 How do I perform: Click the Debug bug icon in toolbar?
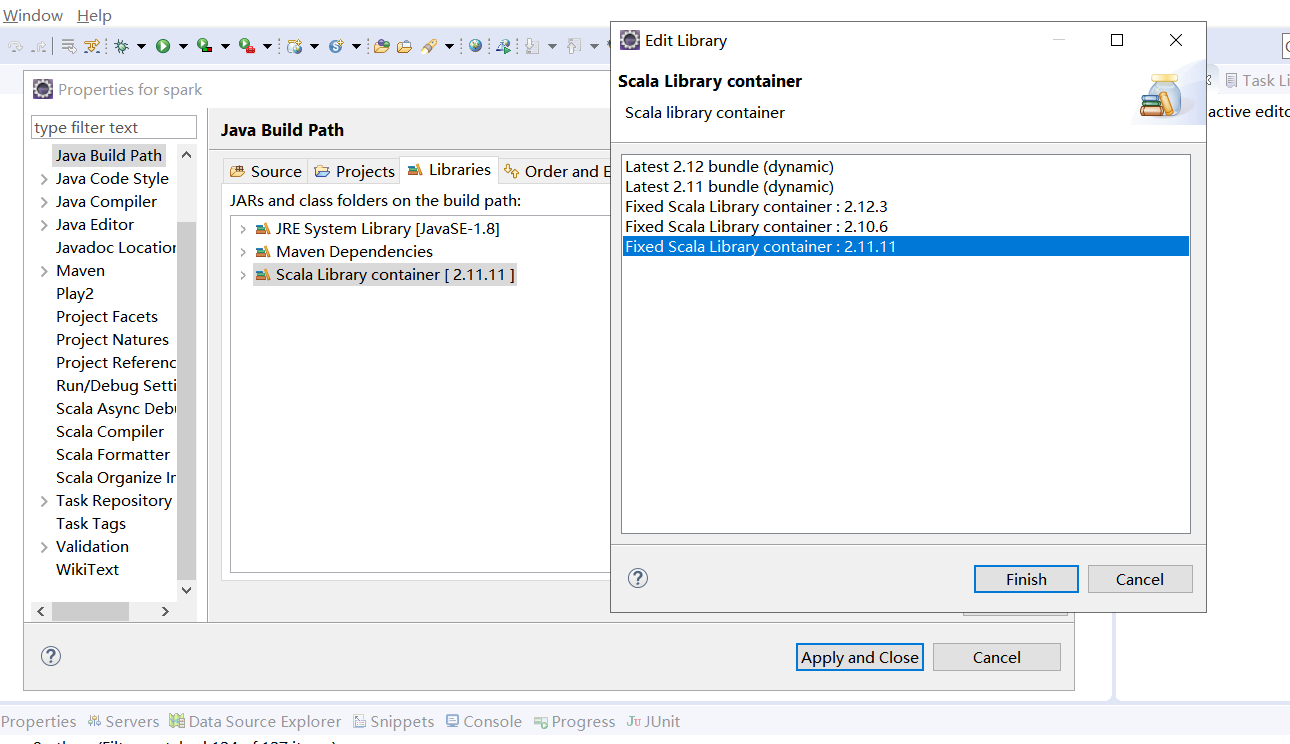tap(122, 46)
